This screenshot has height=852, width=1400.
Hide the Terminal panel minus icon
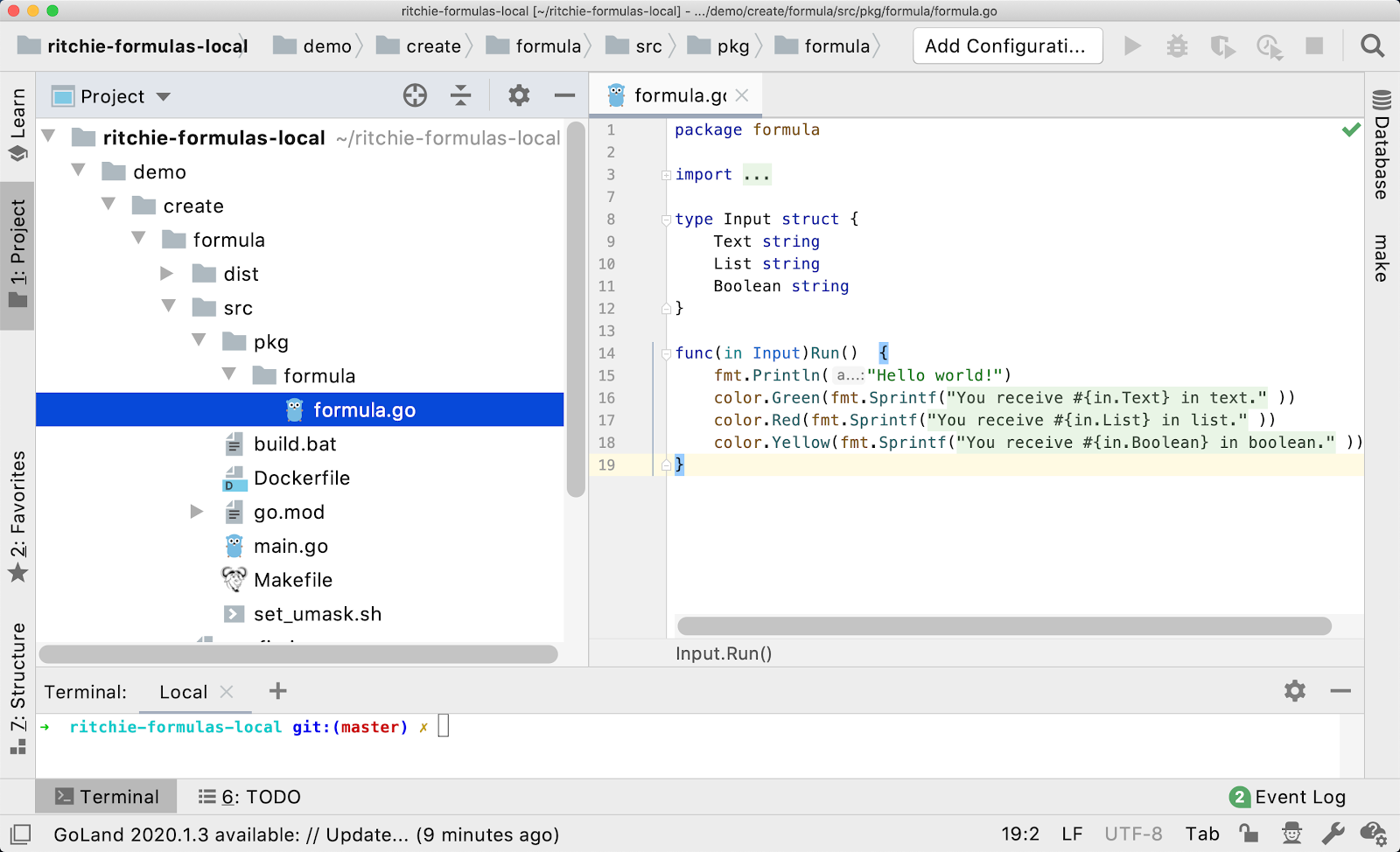(1340, 691)
